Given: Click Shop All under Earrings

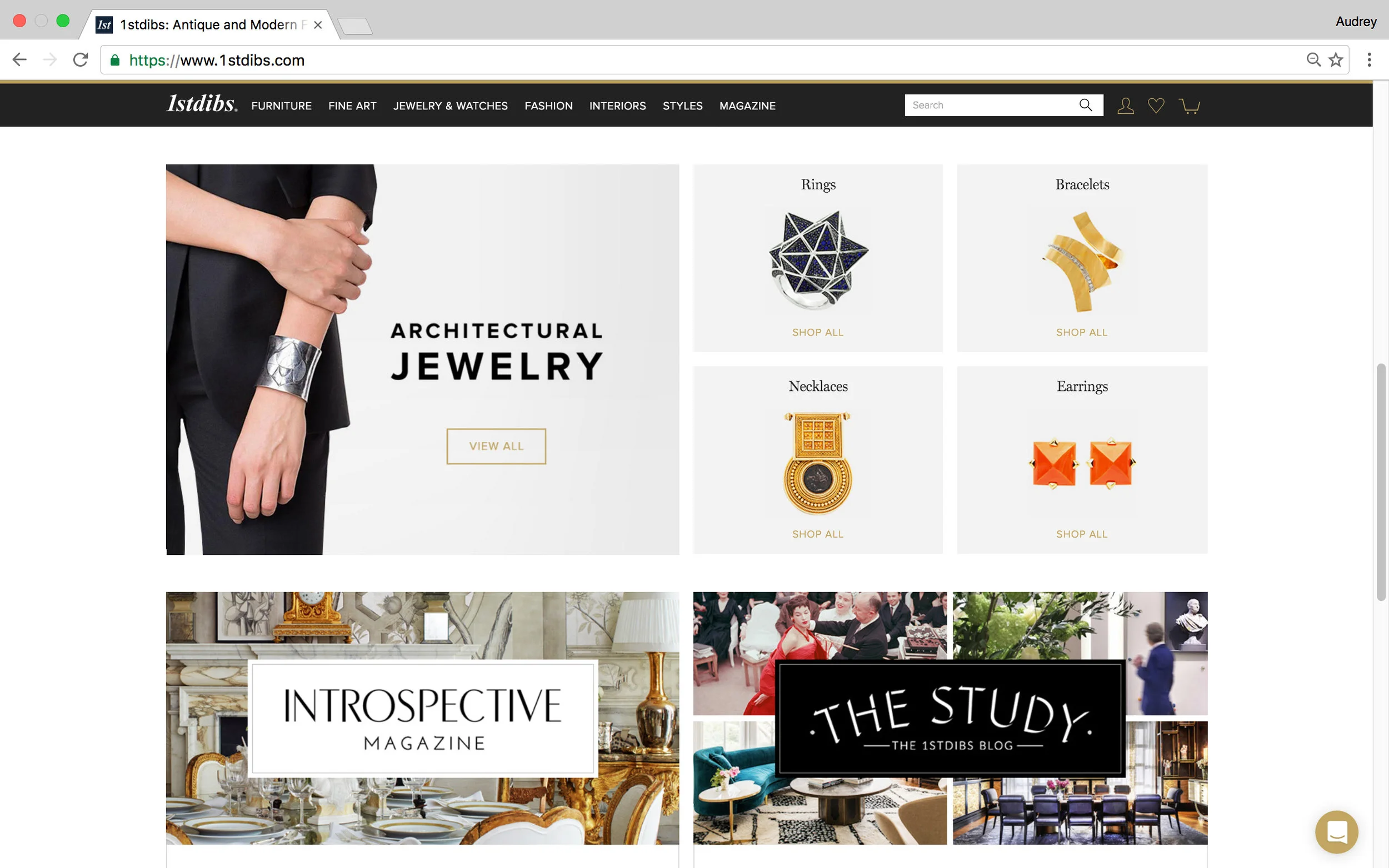Looking at the screenshot, I should 1082,534.
